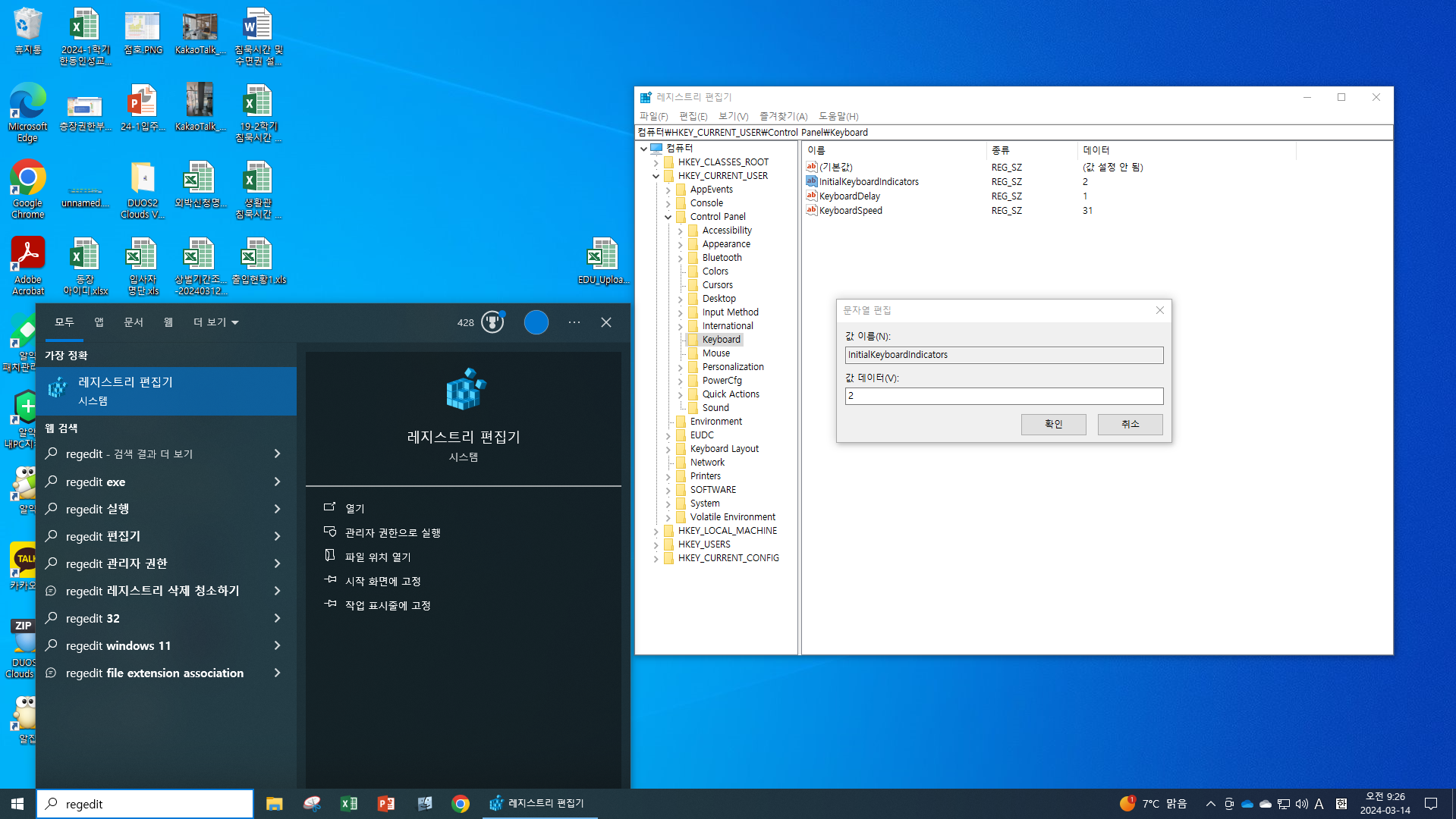Open the EDU_Uploa Excel file on desktop
Screen dimensions: 1456x819
[x=602, y=260]
